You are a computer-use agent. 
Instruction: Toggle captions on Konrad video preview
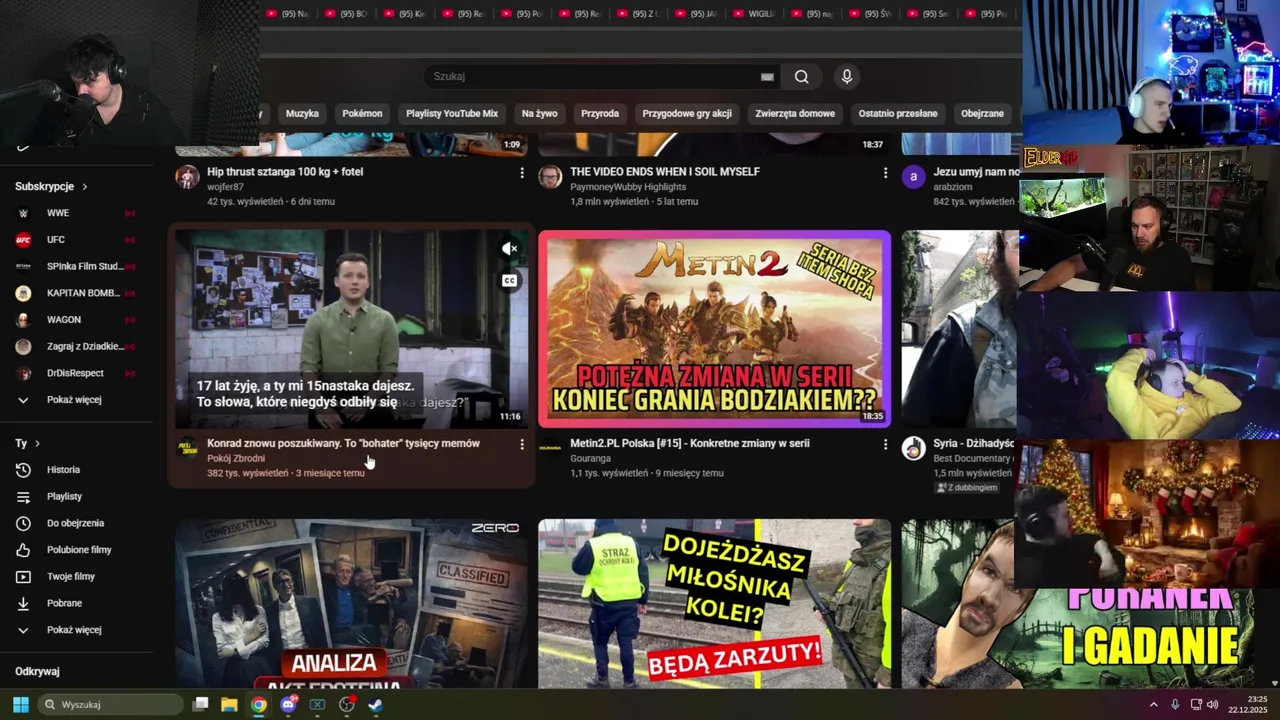(509, 281)
